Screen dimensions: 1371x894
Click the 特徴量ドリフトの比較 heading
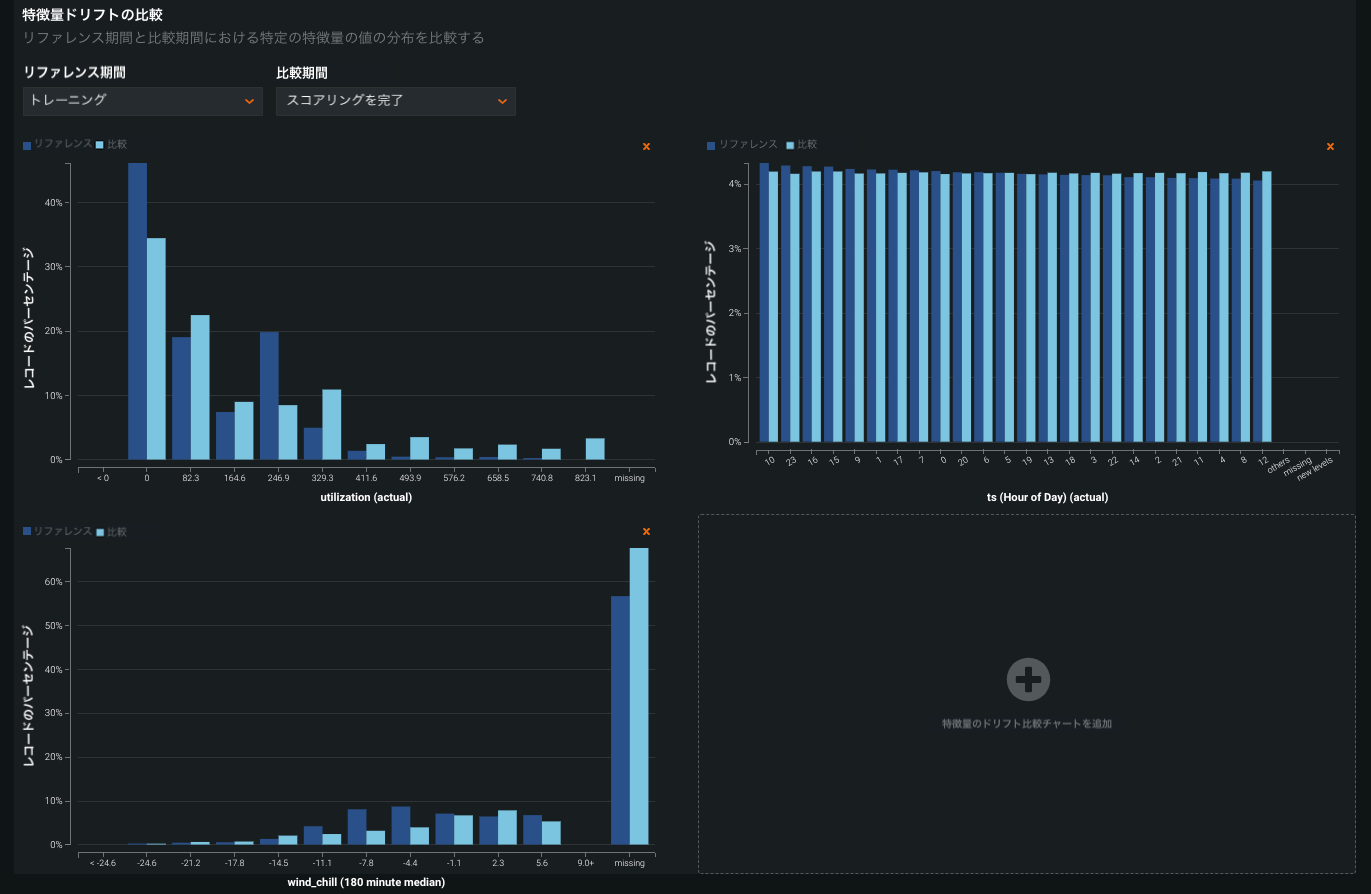[x=92, y=15]
